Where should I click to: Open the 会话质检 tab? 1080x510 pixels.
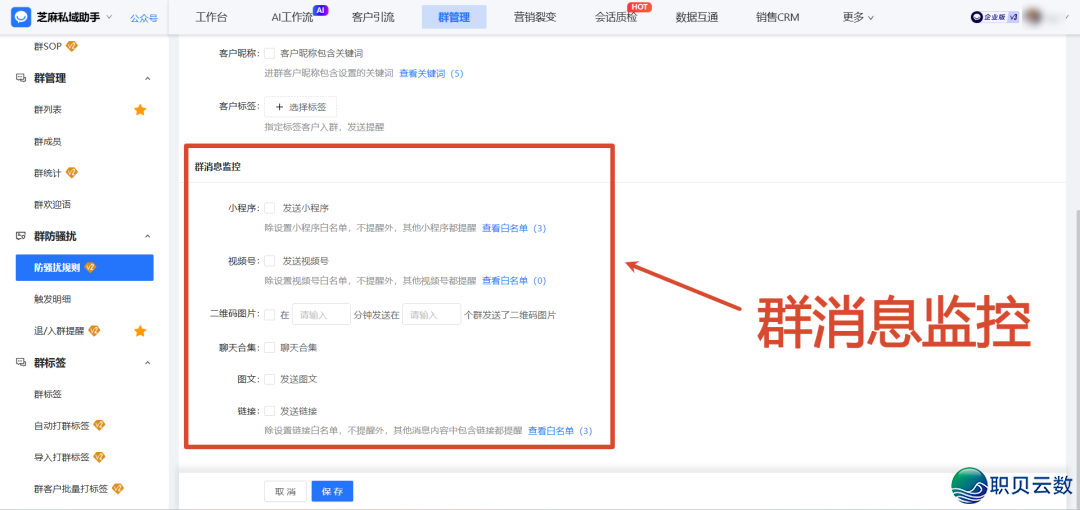coord(616,18)
